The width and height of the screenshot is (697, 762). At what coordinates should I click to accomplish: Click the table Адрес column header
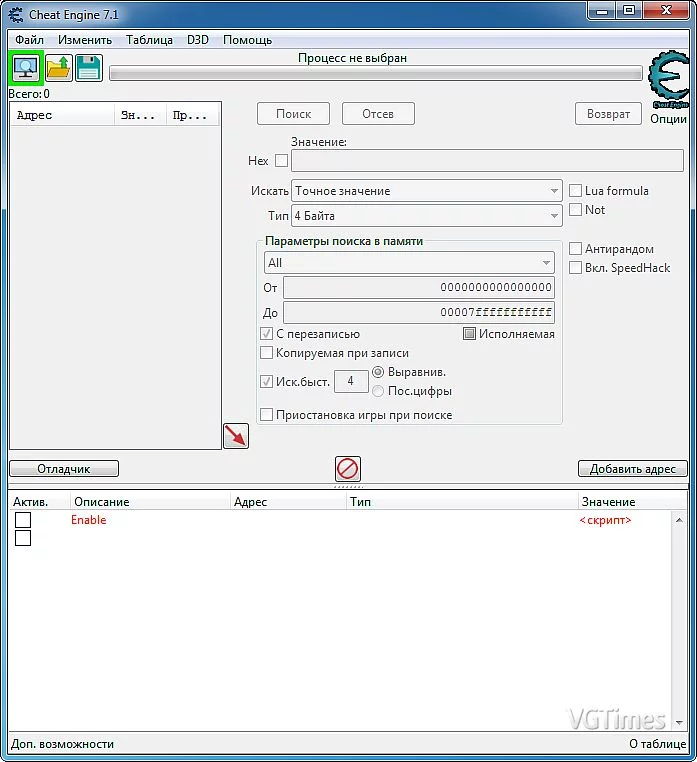coord(288,502)
